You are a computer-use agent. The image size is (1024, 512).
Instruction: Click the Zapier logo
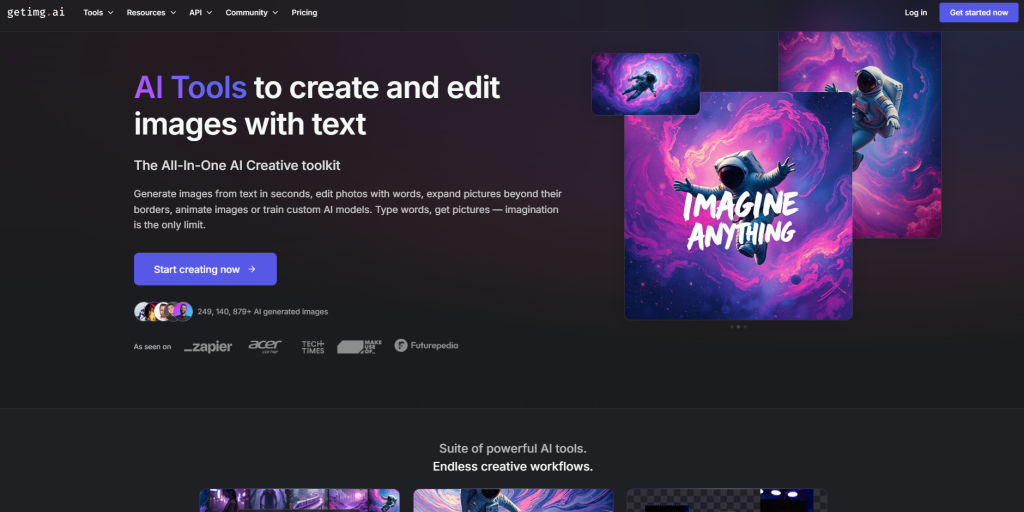click(x=208, y=346)
